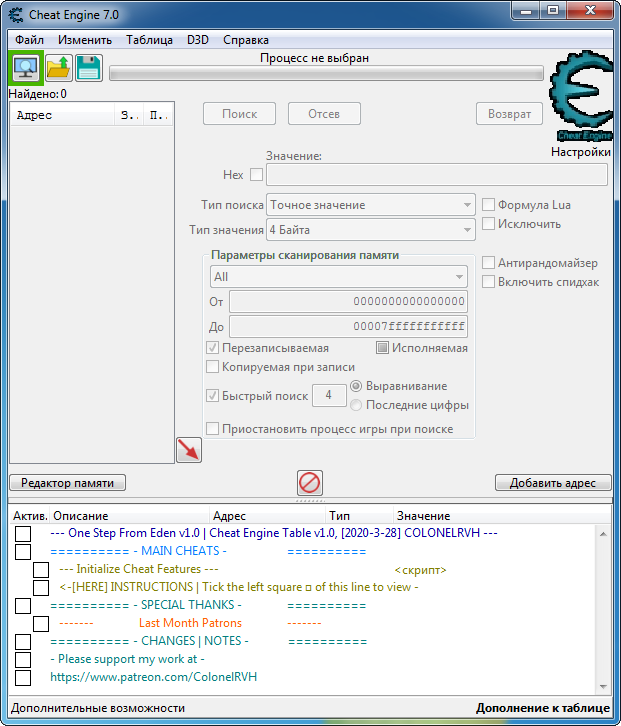This screenshot has width=621, height=726.
Task: Open the process selection icon
Action: tap(26, 68)
